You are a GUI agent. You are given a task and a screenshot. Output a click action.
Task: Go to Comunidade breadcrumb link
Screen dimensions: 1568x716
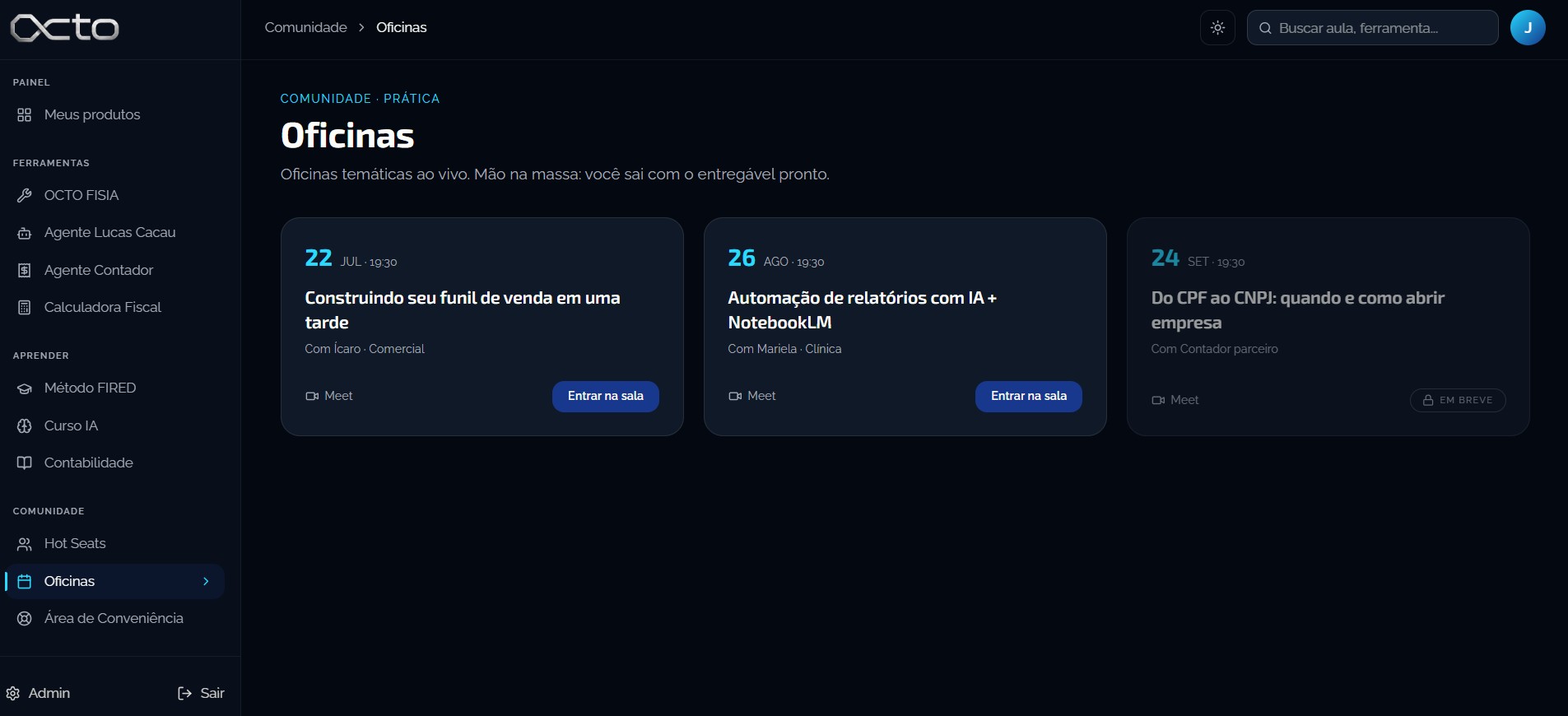pos(305,27)
